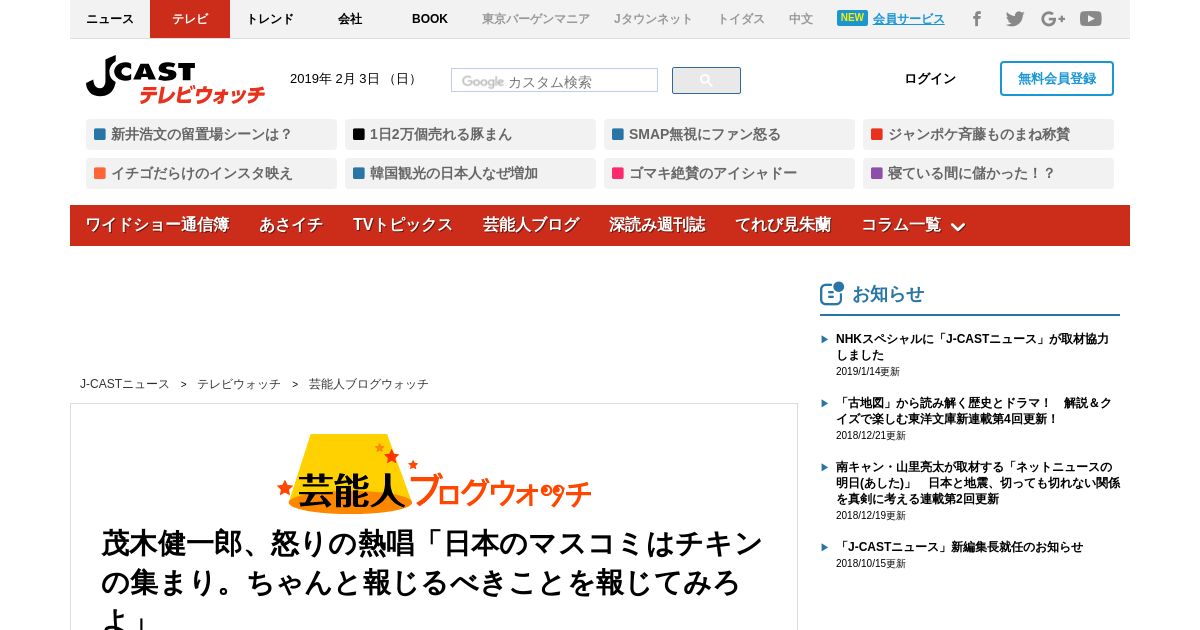Click the 茂木健一郎 article headline
Viewport: 1200px width, 630px height.
tap(432, 581)
